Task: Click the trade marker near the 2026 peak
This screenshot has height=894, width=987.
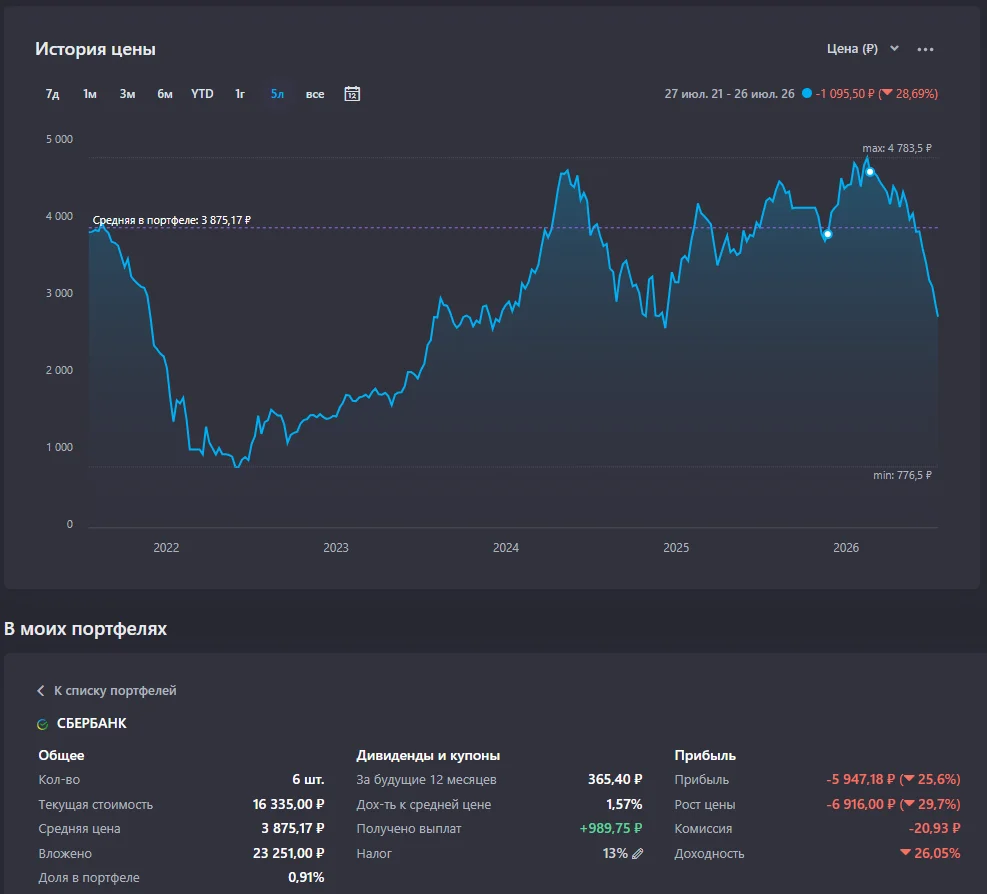Action: pyautogui.click(x=870, y=172)
